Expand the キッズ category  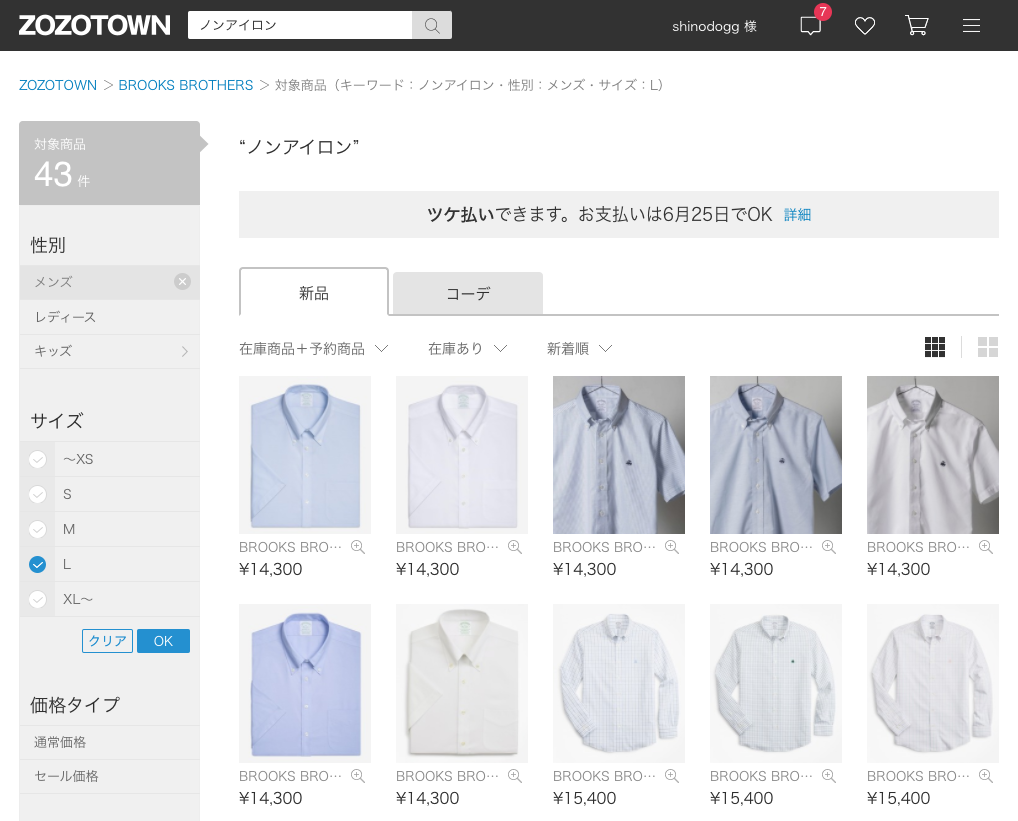(110, 351)
